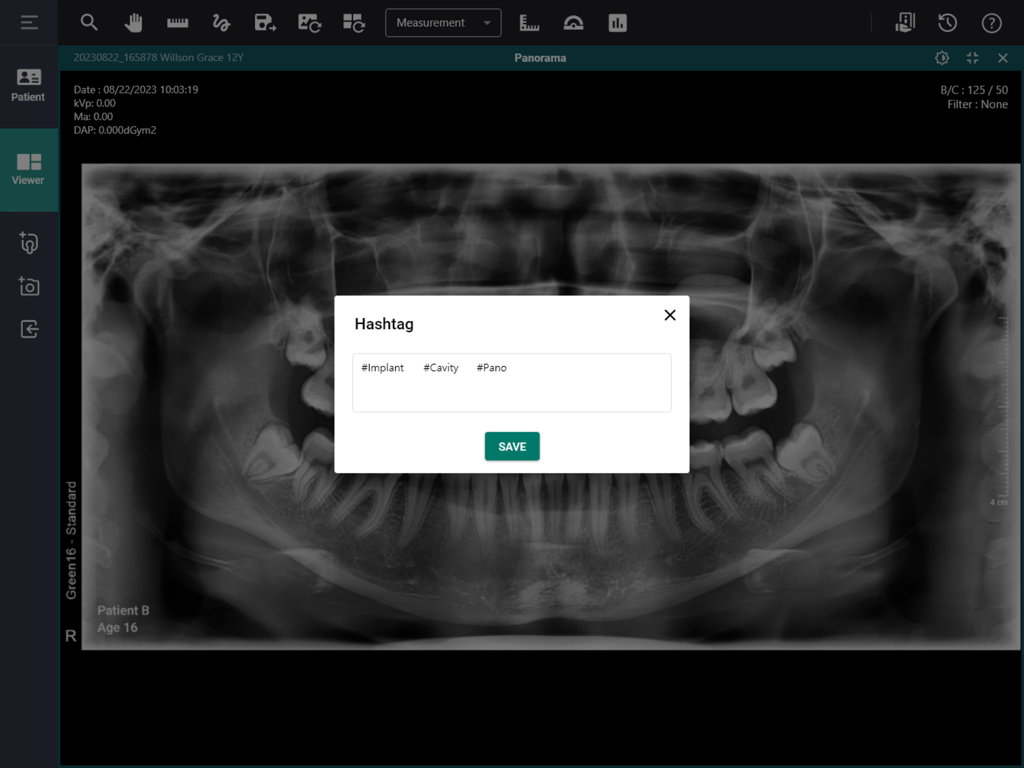Fit the Panorama image to screen
The image size is (1024, 768).
click(972, 58)
